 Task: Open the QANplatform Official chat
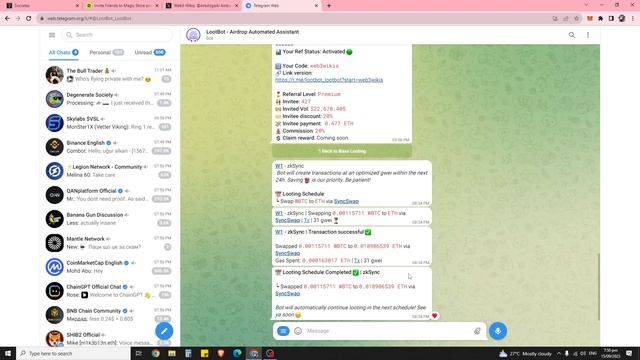(x=109, y=195)
